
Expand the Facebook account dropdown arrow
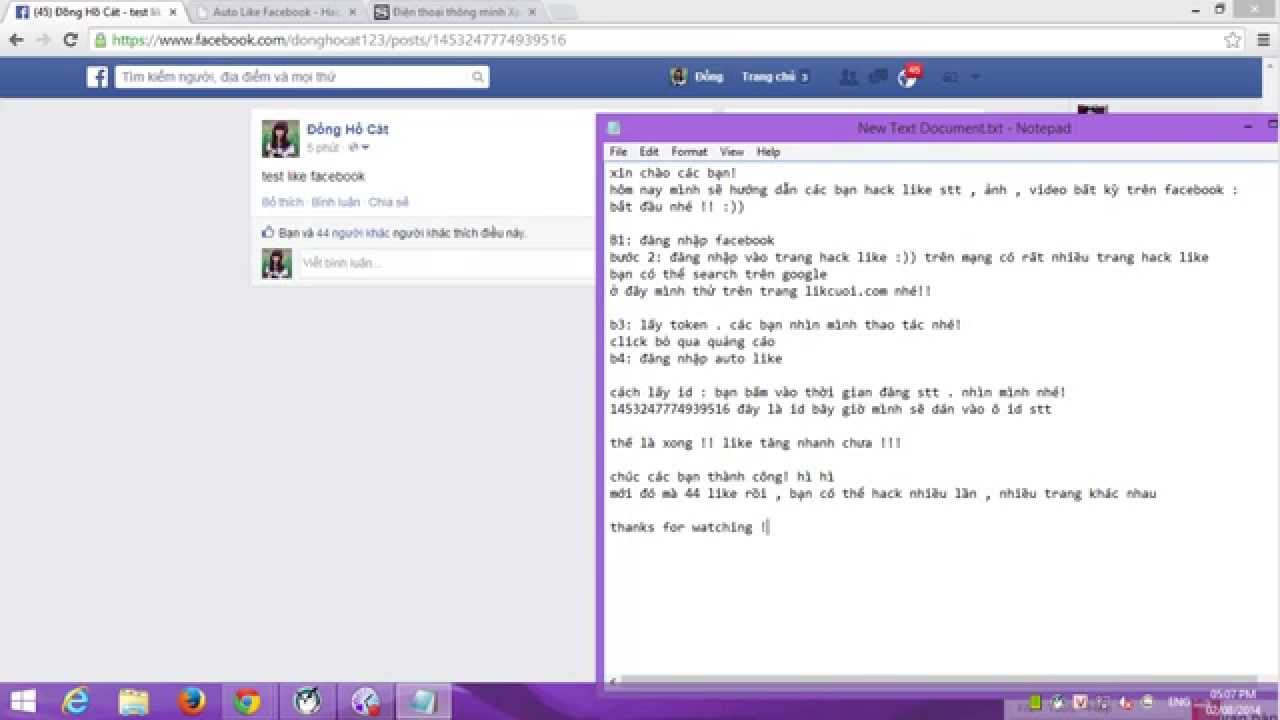tap(975, 77)
